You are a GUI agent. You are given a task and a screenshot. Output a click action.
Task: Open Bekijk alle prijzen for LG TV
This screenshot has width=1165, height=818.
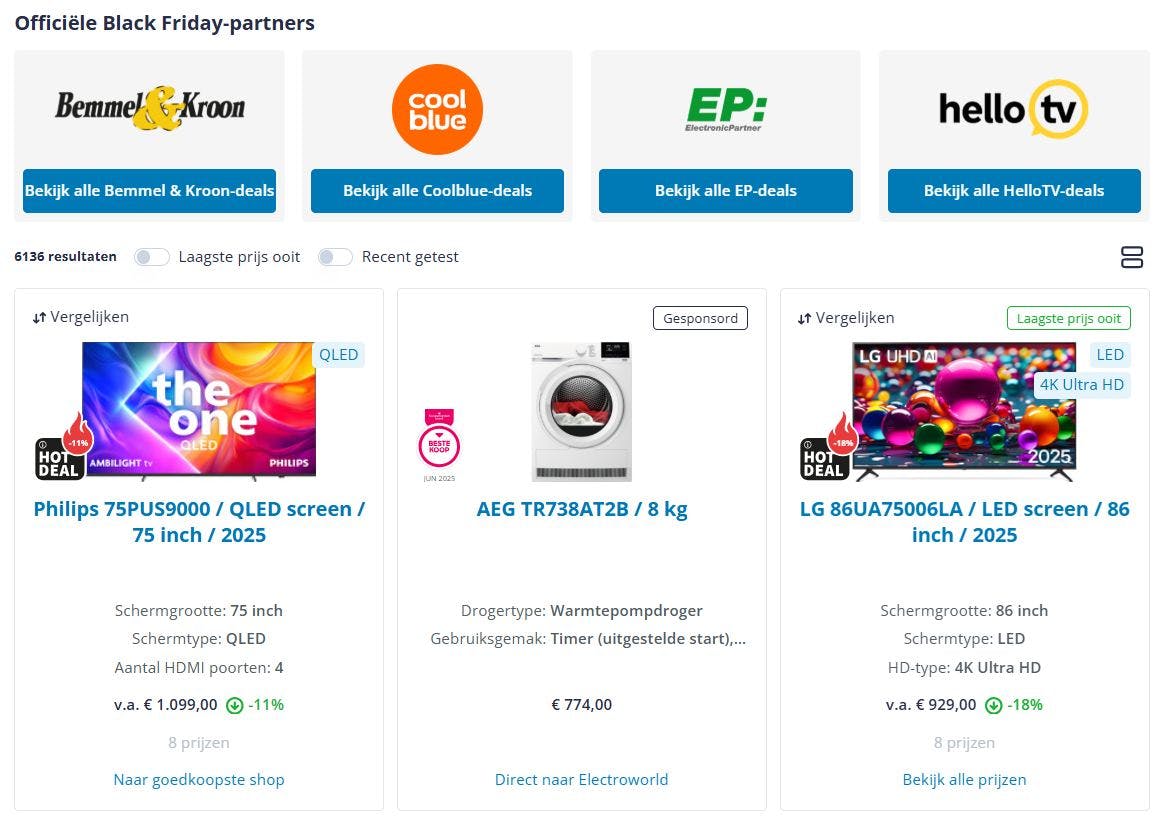[964, 780]
